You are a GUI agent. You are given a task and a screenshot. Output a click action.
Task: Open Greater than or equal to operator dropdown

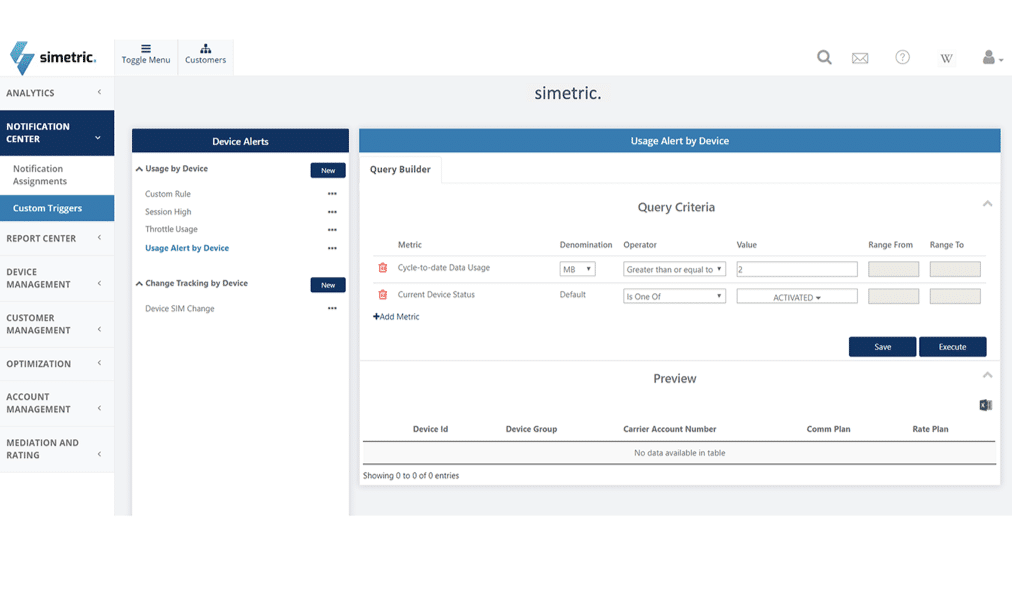[x=674, y=269]
